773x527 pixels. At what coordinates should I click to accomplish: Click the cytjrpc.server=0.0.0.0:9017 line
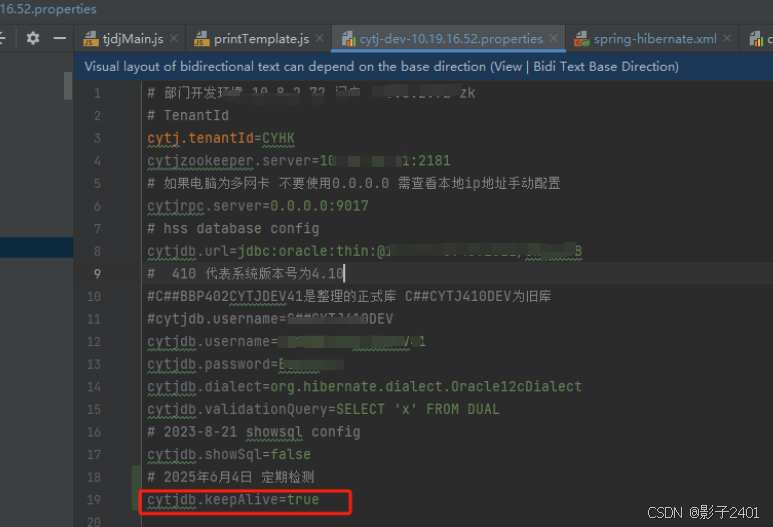[258, 206]
